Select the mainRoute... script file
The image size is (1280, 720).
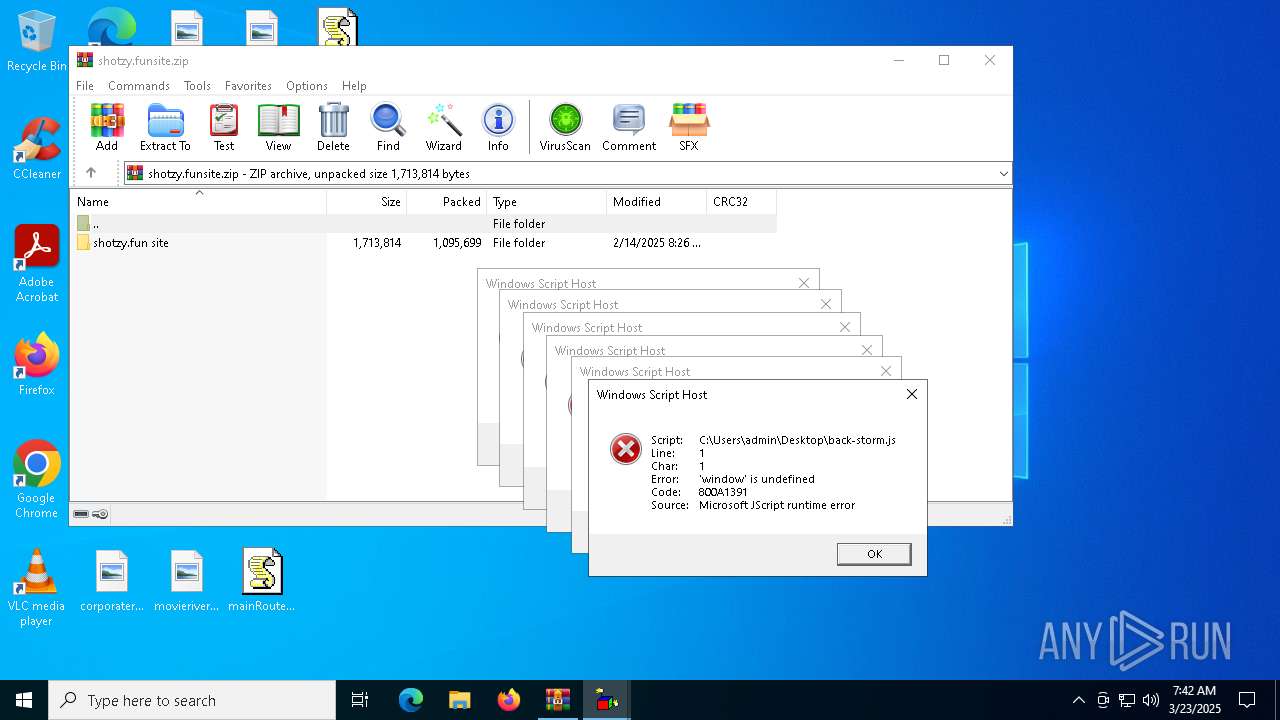coord(262,581)
